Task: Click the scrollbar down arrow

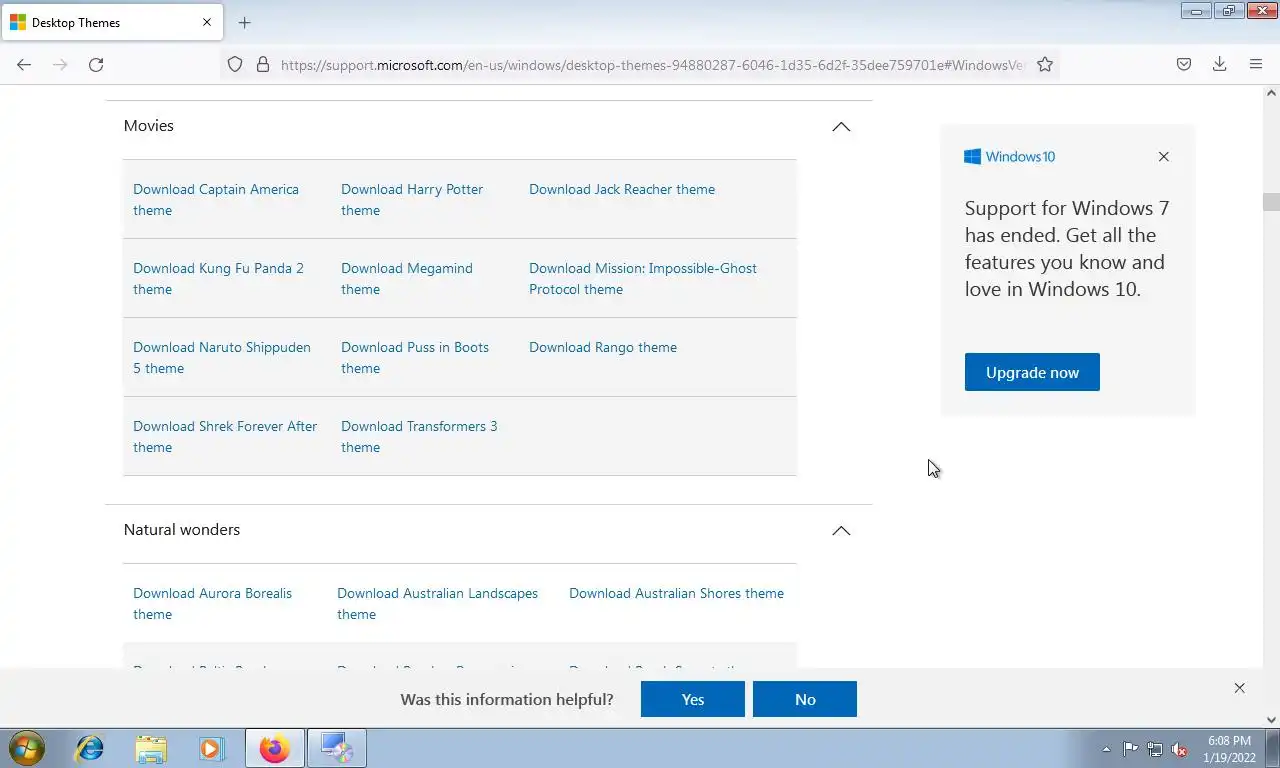Action: point(1271,719)
